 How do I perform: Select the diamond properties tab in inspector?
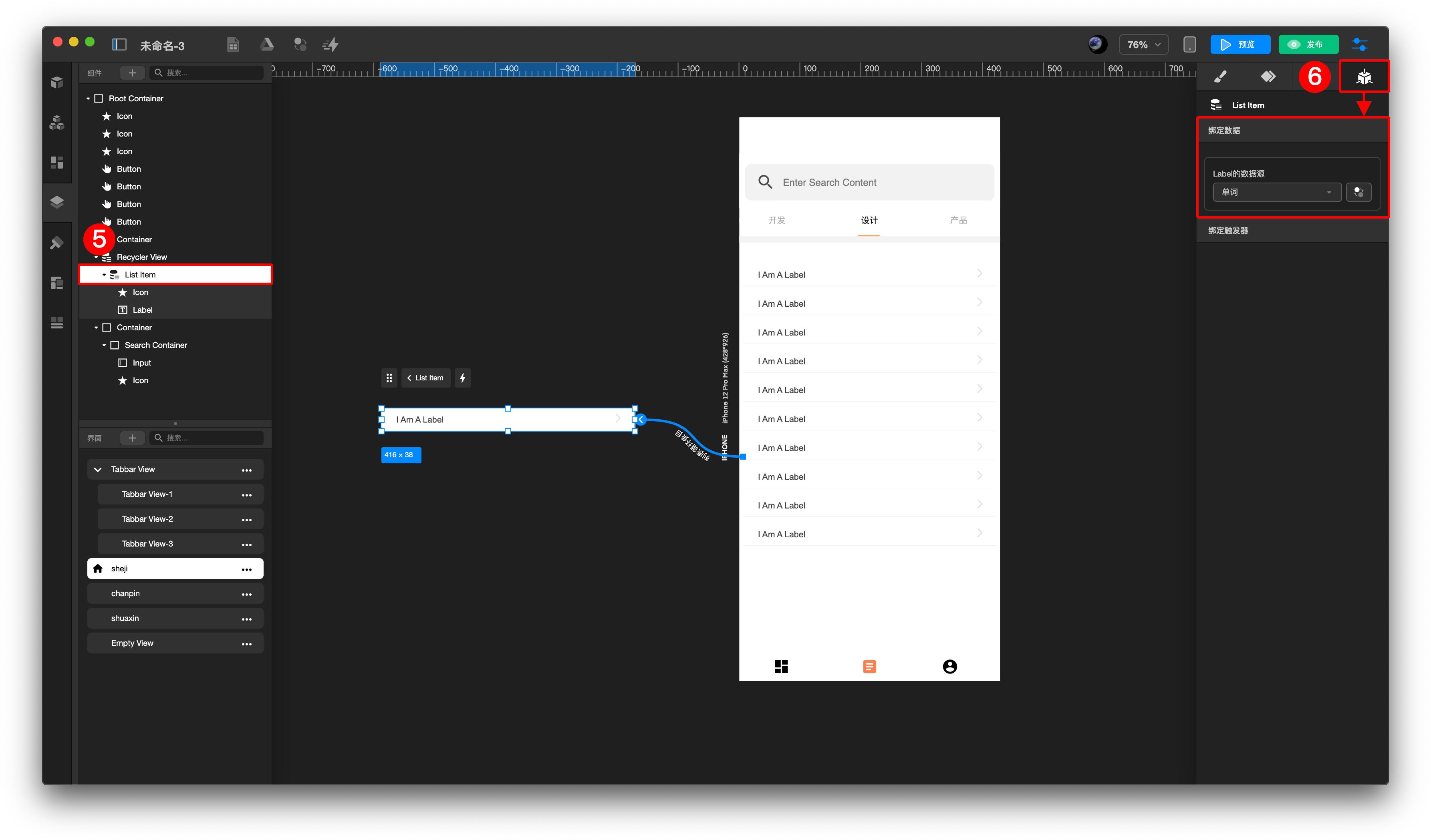click(x=1268, y=76)
